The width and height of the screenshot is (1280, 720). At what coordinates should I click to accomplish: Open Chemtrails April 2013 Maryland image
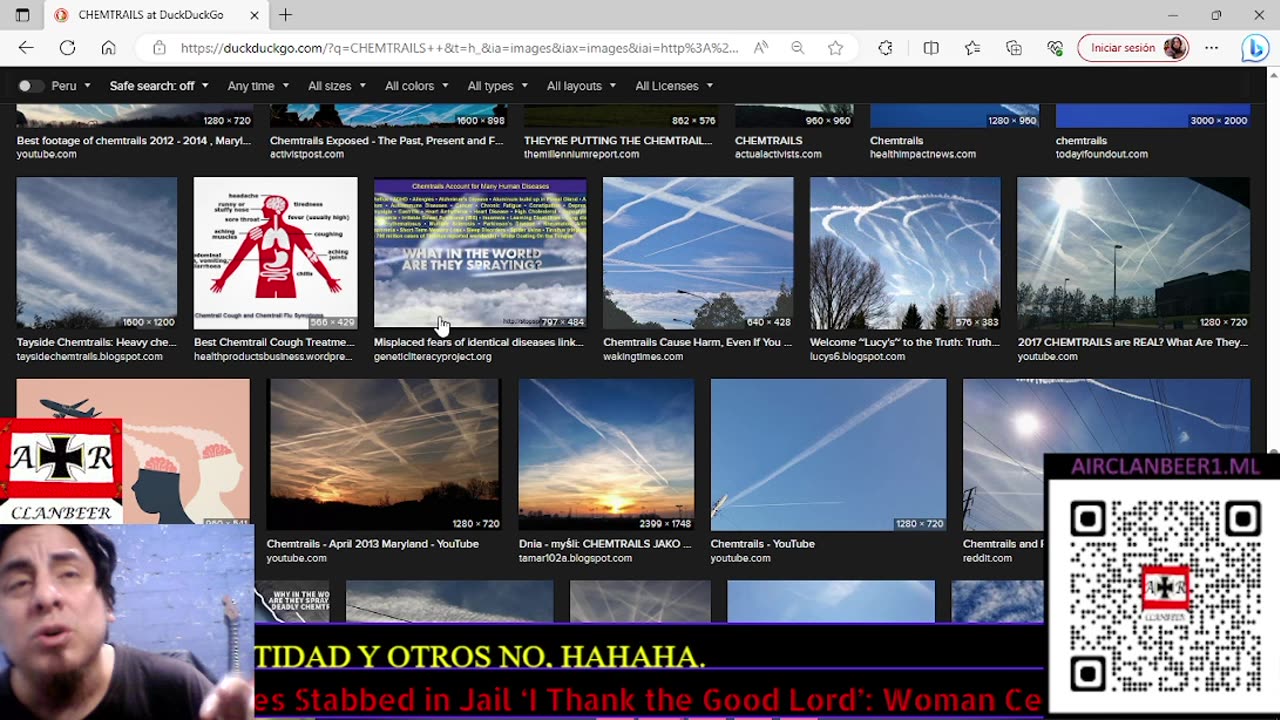point(385,454)
